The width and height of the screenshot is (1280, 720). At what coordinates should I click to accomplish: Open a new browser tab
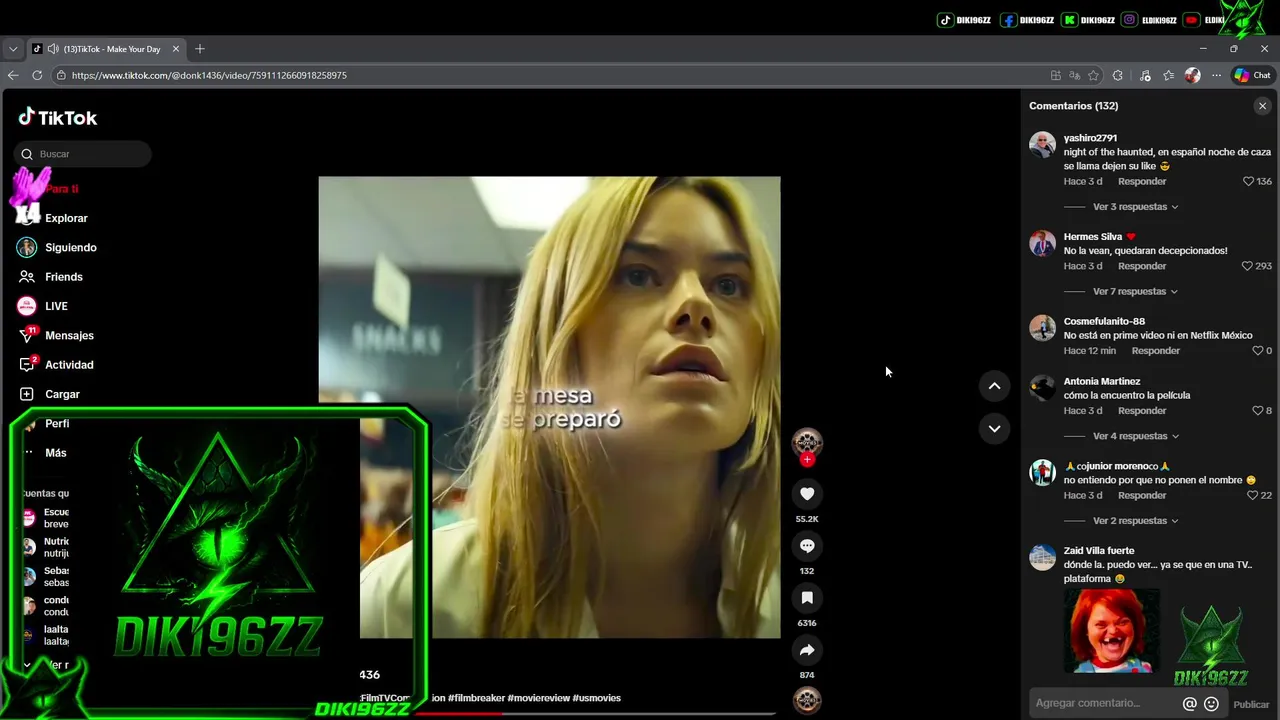pyautogui.click(x=200, y=49)
